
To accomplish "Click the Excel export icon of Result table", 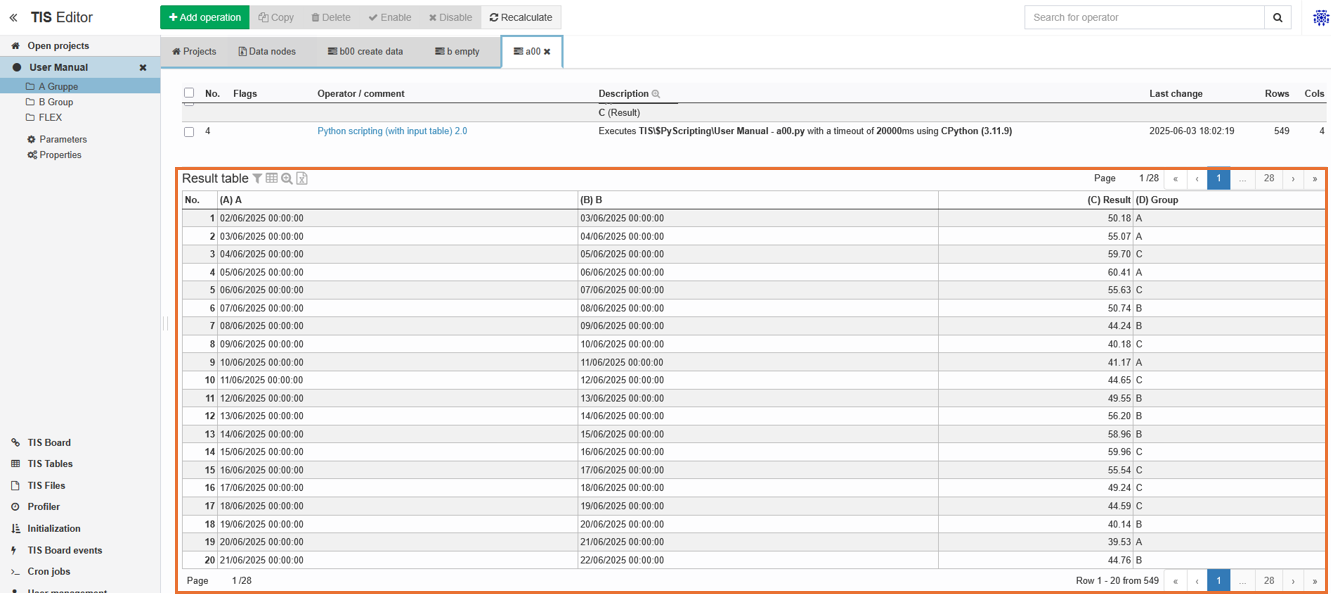I will click(x=302, y=179).
